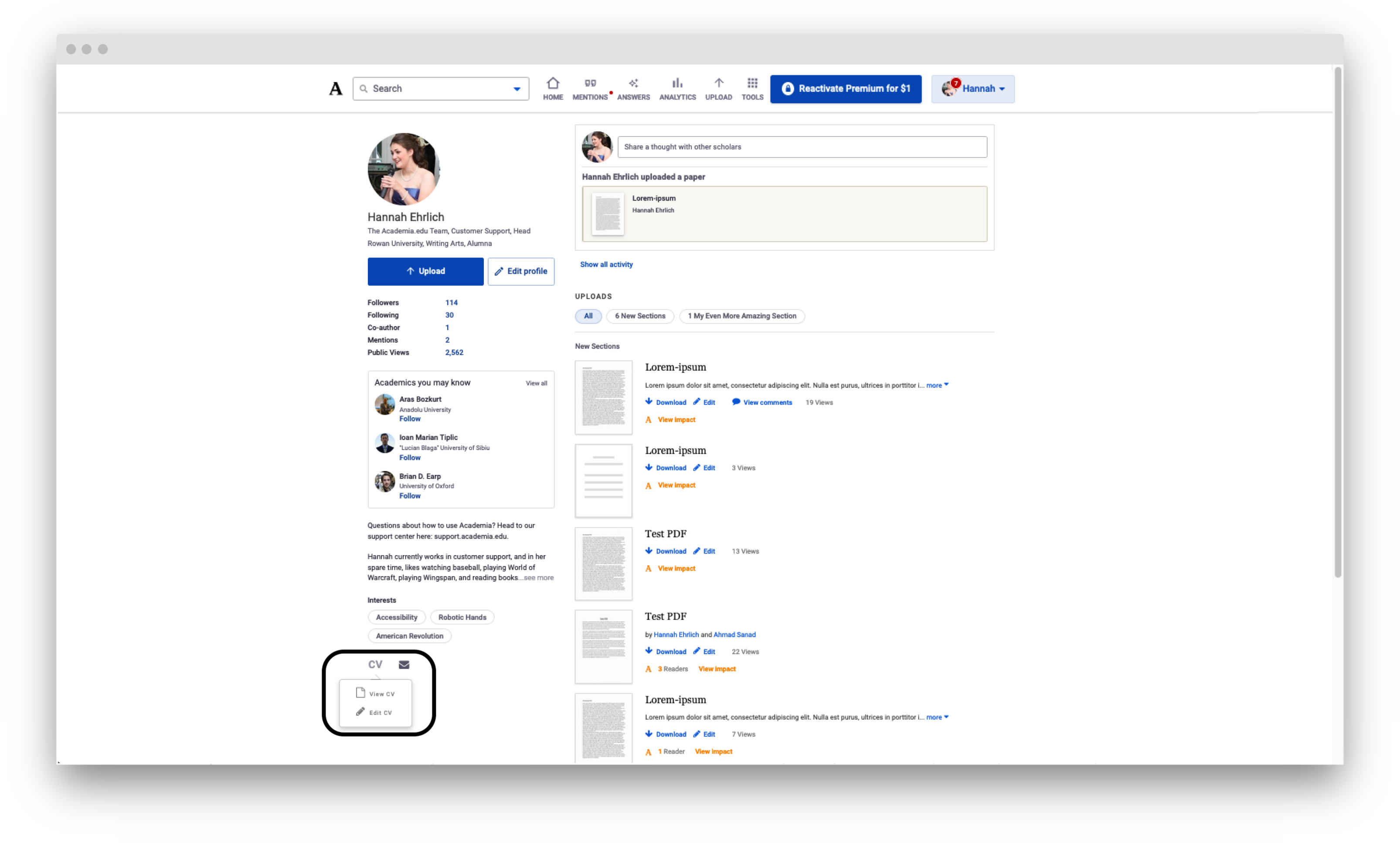Follow Aras Bozkurt

[409, 419]
